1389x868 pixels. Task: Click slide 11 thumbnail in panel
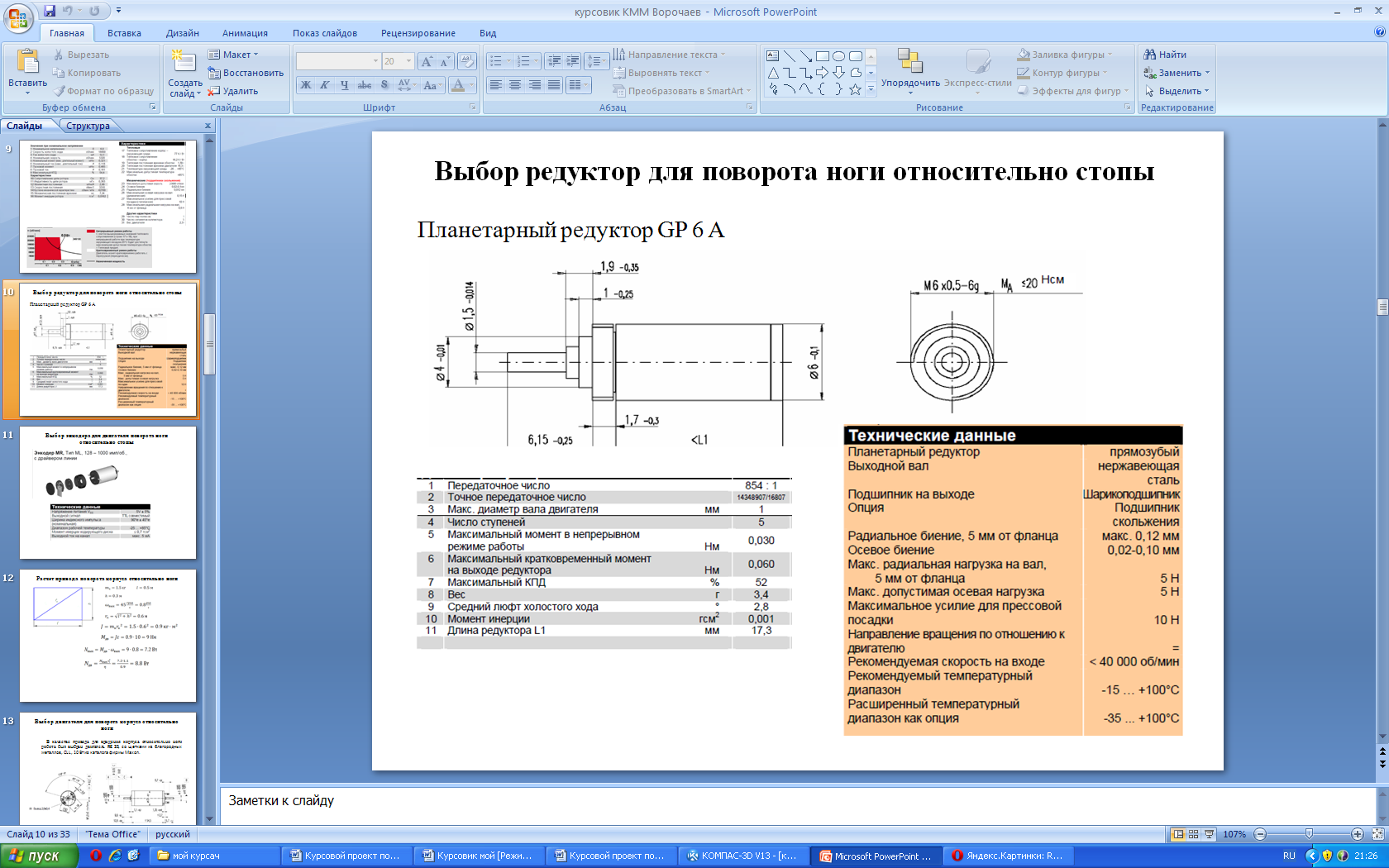pos(108,493)
